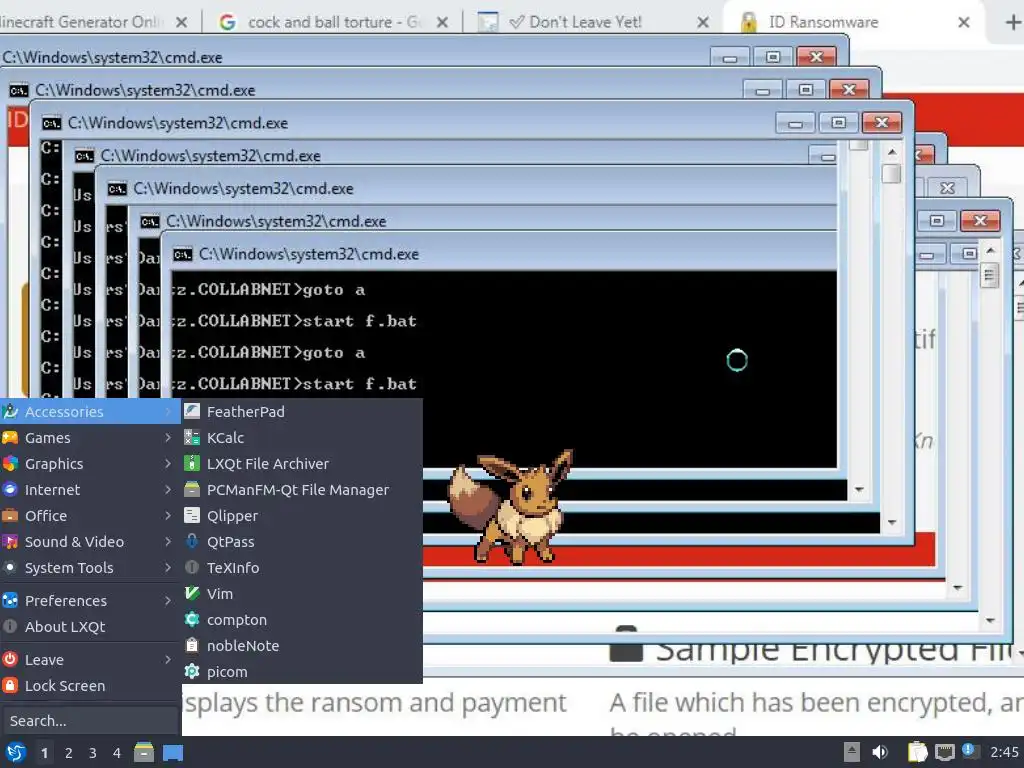Click the Eevee sprite on screen
This screenshot has width=1024, height=768.
point(509,506)
